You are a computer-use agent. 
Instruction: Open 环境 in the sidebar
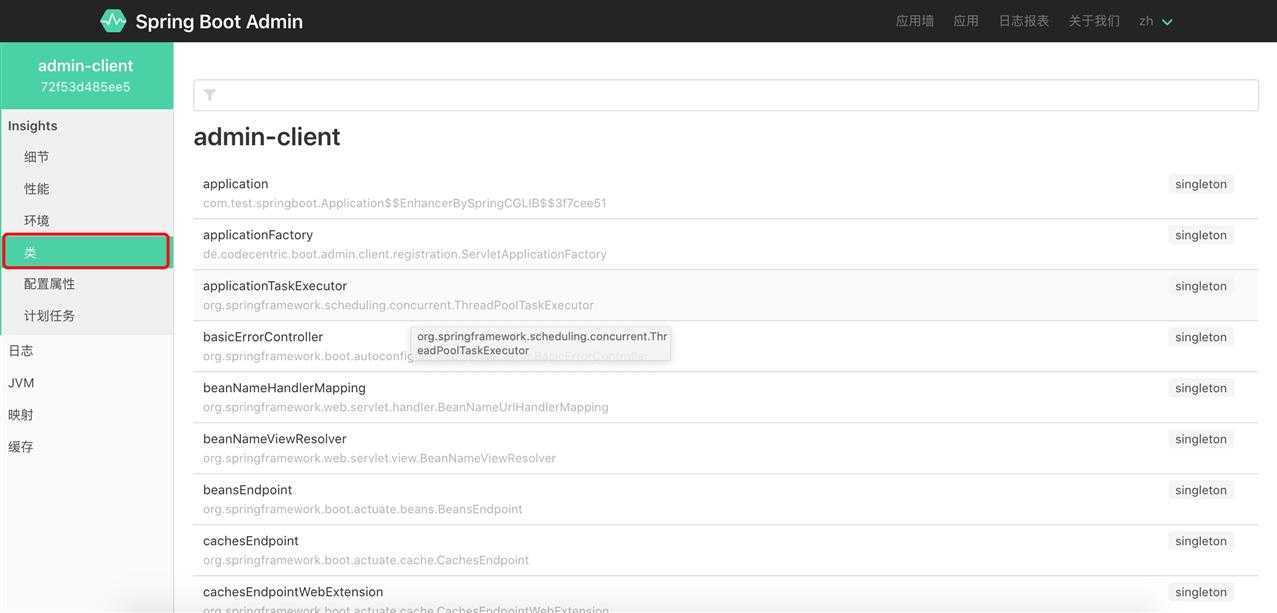[x=37, y=221]
